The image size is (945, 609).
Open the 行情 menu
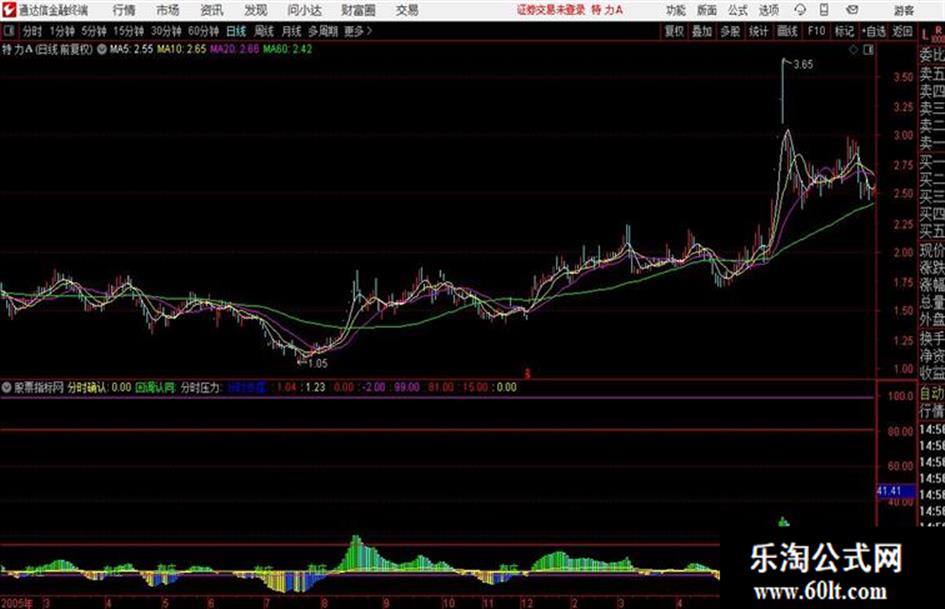pyautogui.click(x=124, y=10)
